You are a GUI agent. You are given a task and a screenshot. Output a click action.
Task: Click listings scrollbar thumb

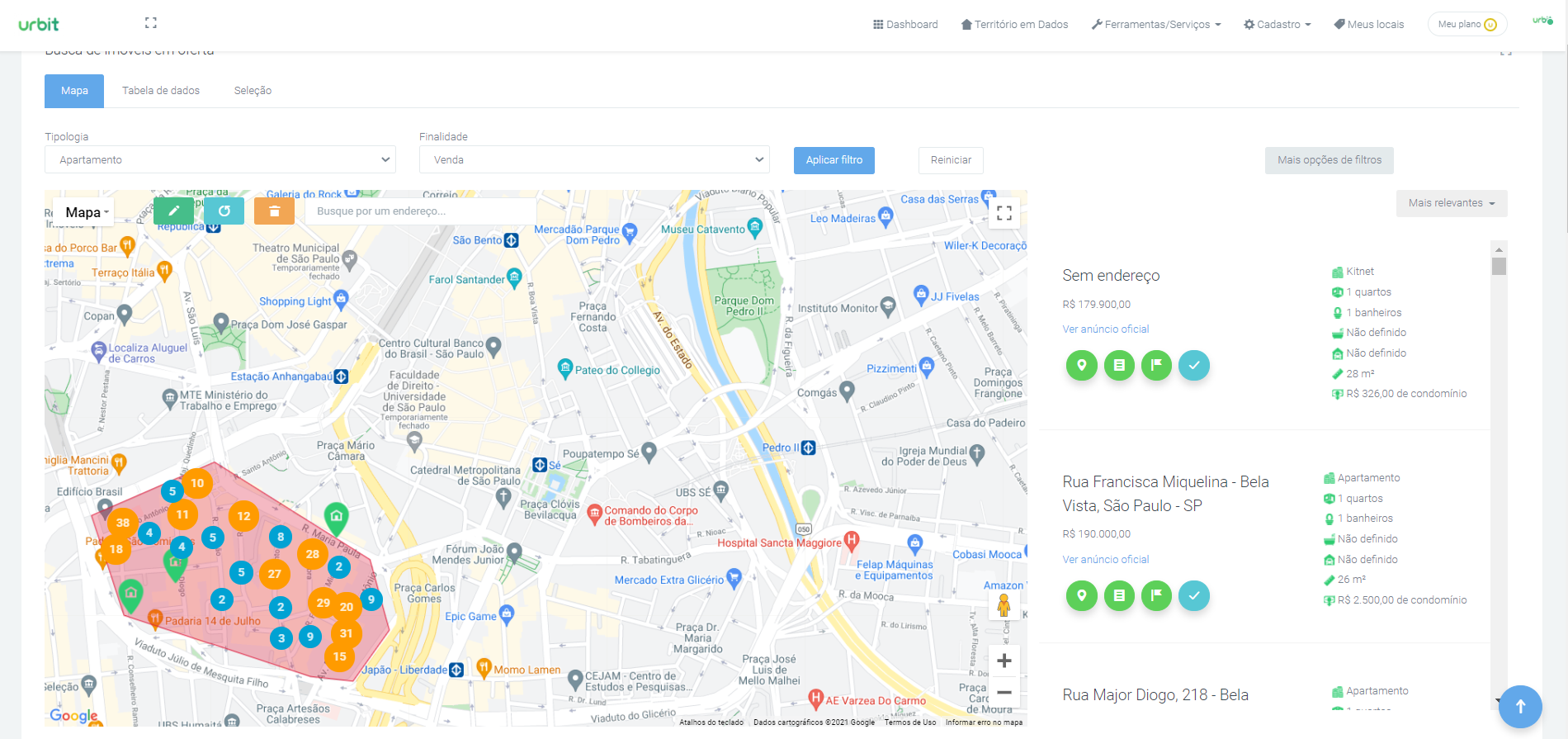coord(1499,266)
